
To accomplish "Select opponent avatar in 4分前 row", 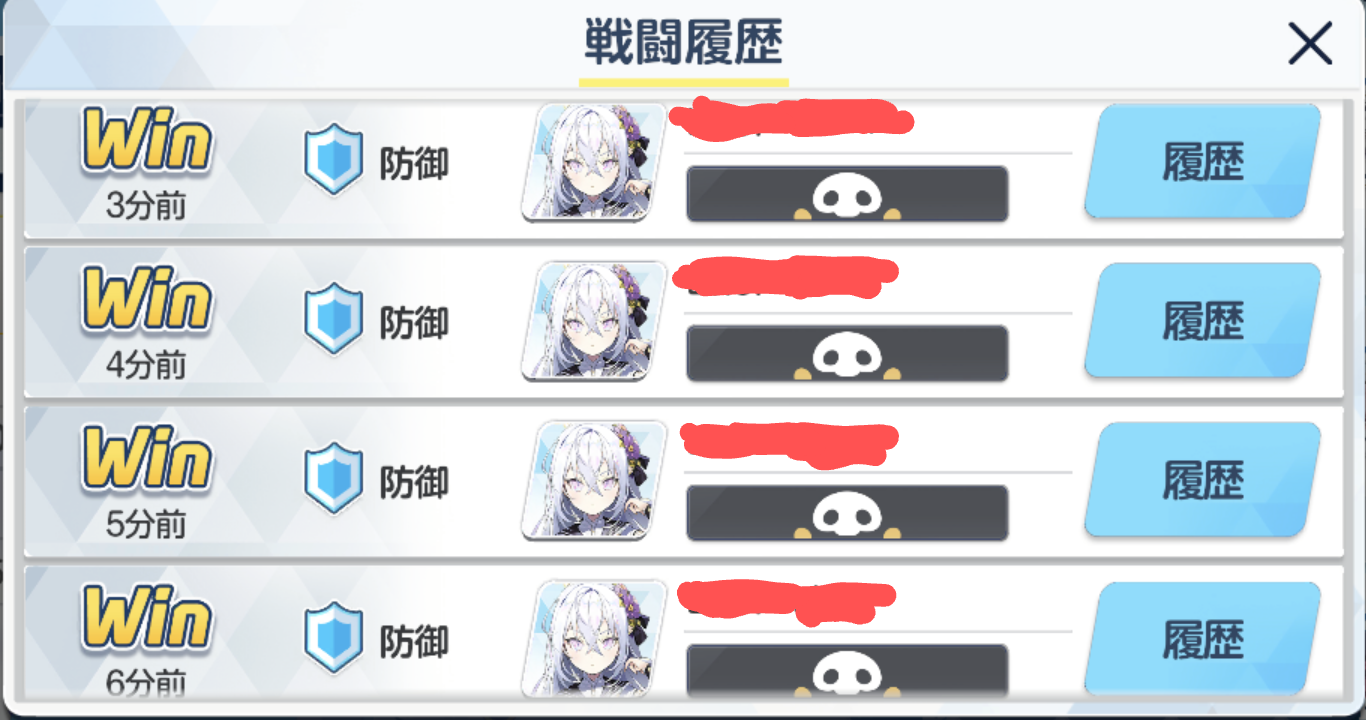I will tap(594, 321).
